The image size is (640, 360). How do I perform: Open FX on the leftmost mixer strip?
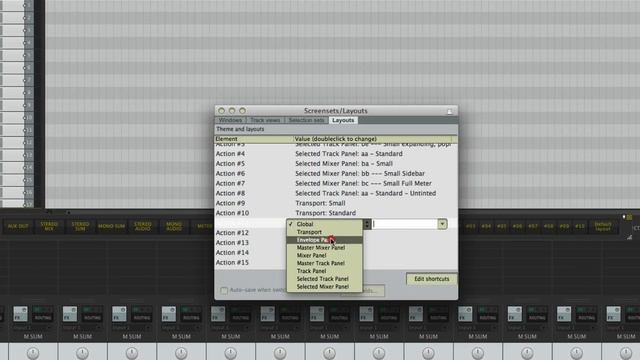point(20,313)
